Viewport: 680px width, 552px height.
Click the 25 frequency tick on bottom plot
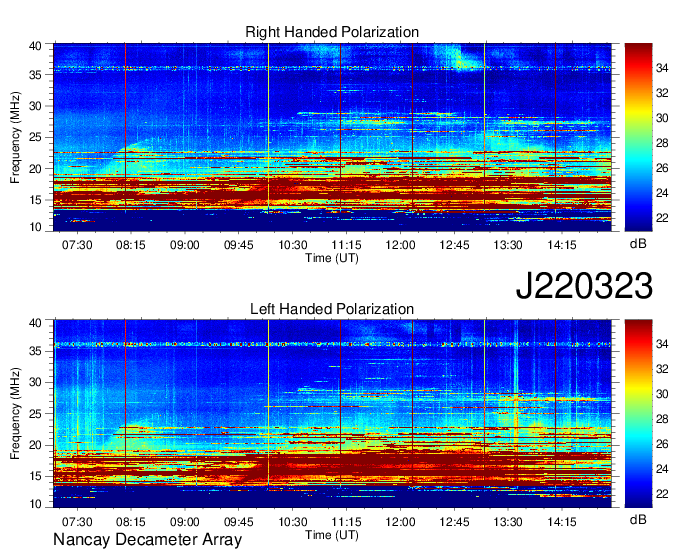coord(35,414)
